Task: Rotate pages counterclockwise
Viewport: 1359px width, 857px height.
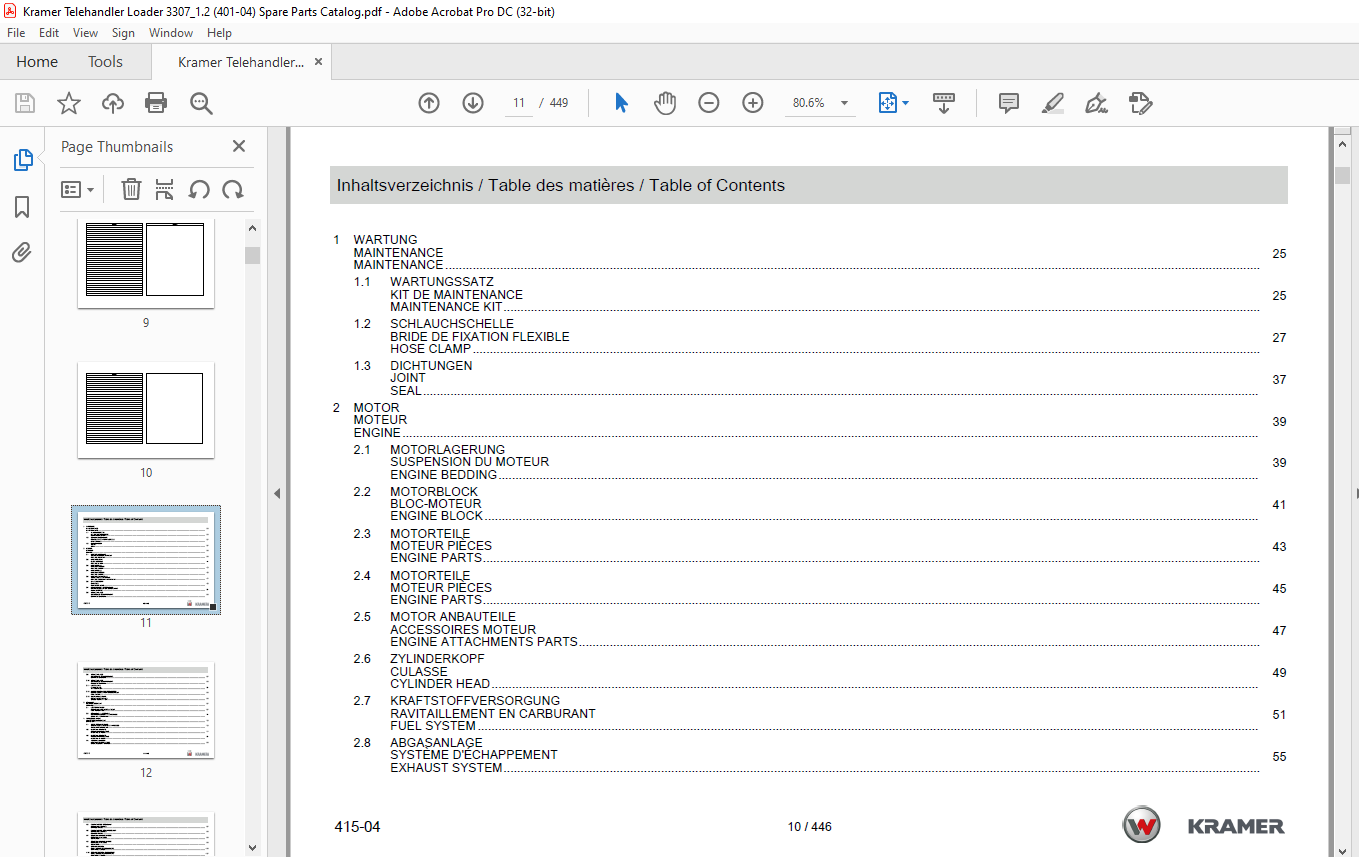Action: click(199, 189)
